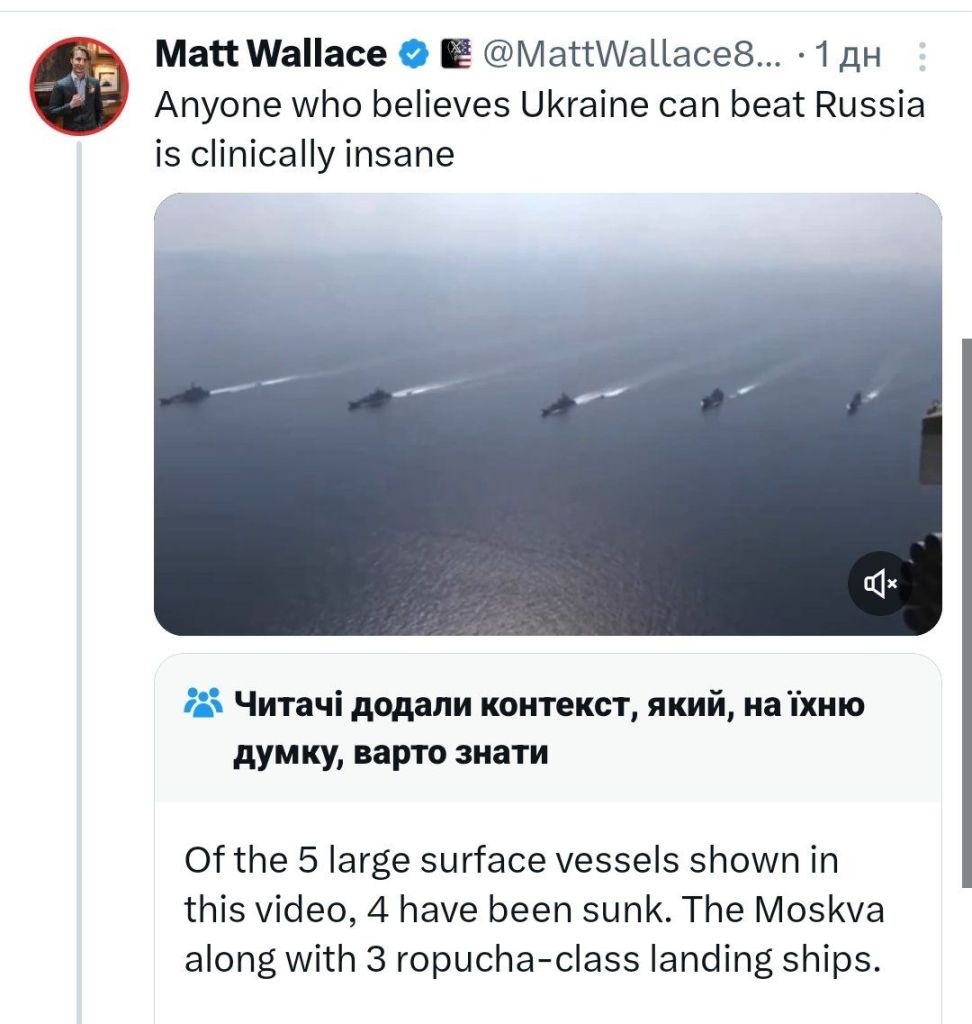
Task: Click the Matt Wallace display name
Action: point(270,54)
